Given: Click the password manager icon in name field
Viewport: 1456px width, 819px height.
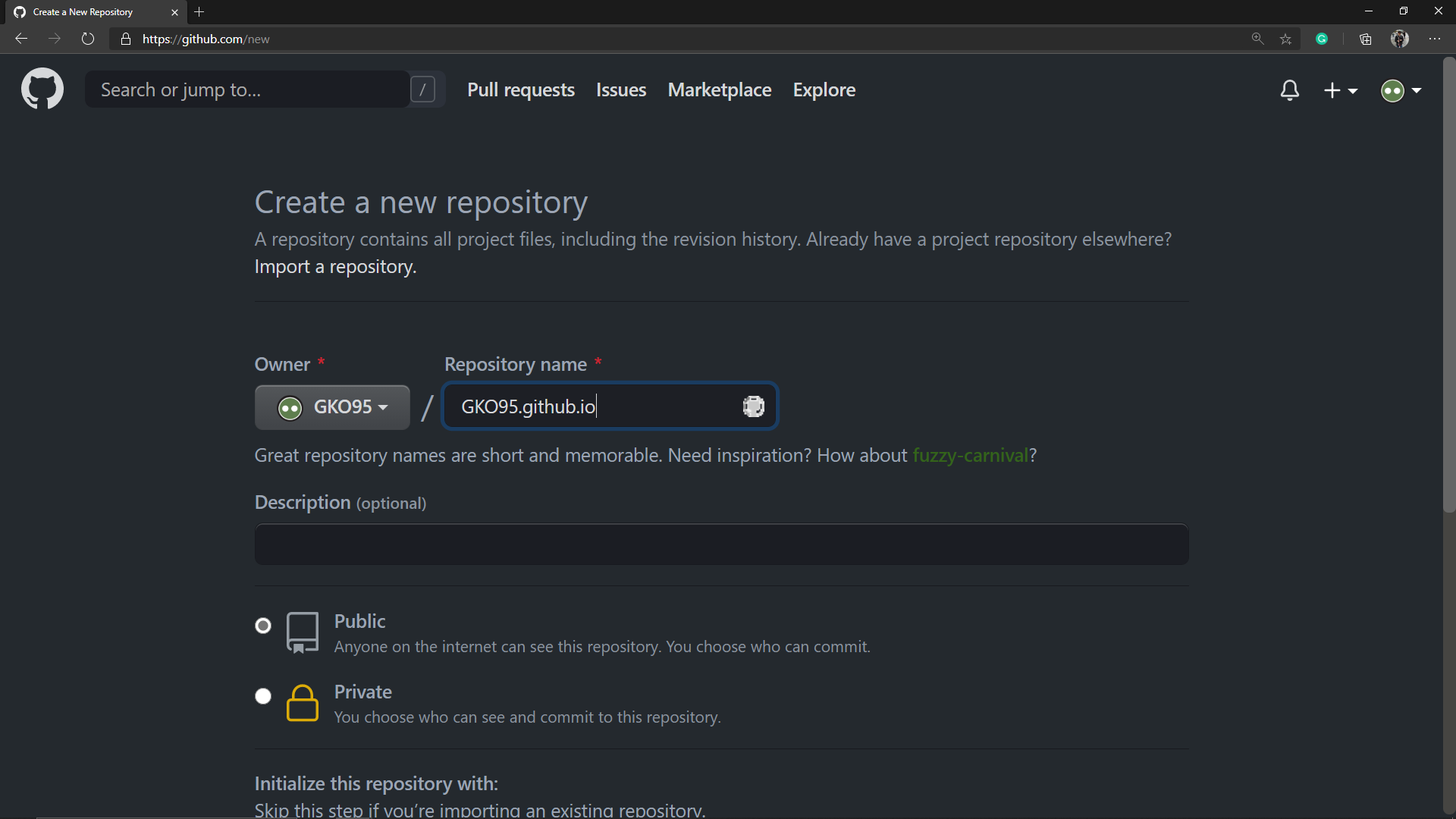Looking at the screenshot, I should tap(753, 406).
